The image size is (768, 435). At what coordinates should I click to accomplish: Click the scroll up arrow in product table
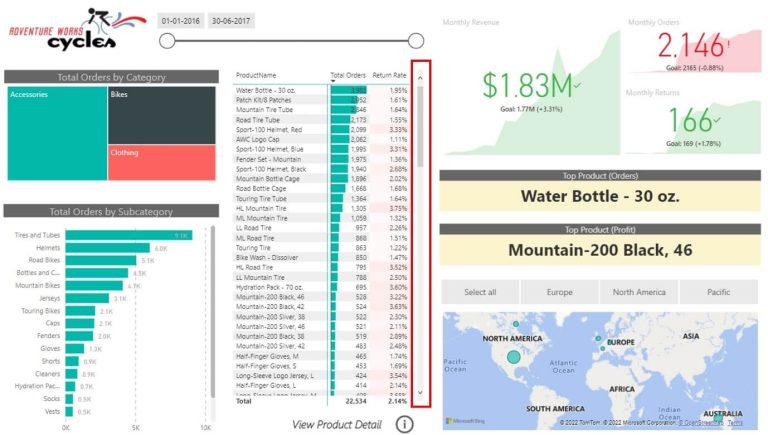[421, 76]
